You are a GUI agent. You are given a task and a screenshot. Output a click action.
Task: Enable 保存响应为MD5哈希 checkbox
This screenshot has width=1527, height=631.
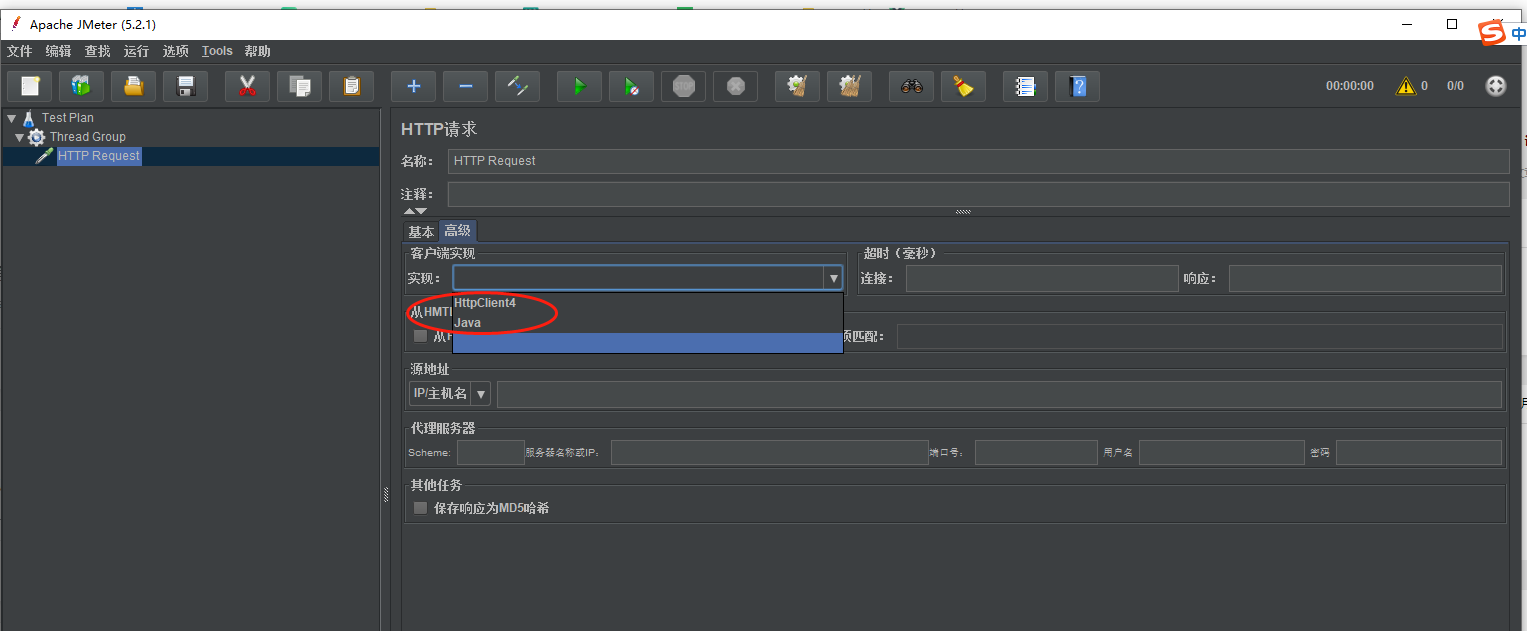[x=421, y=508]
